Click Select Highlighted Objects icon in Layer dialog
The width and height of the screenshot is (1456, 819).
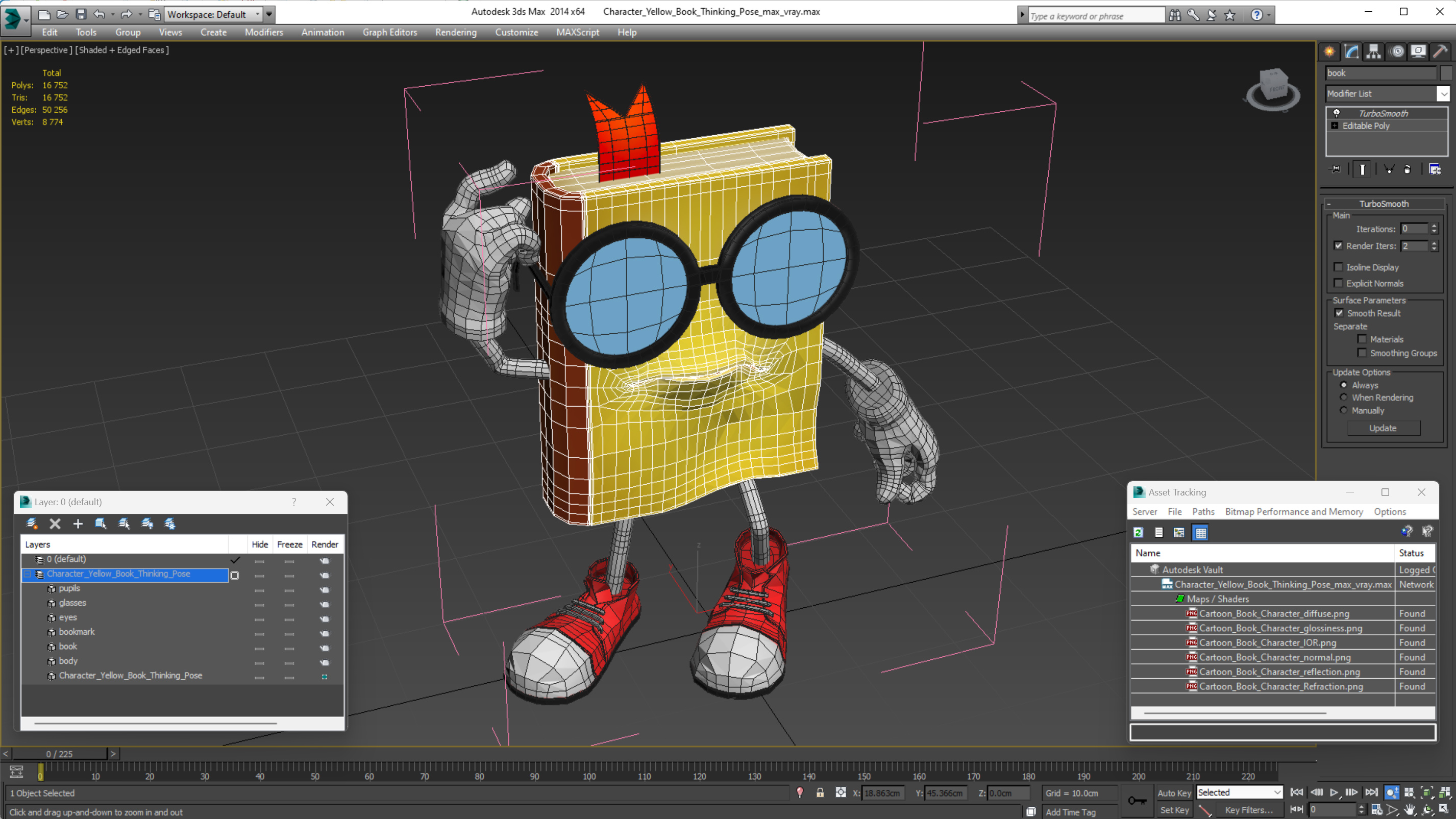pyautogui.click(x=101, y=524)
